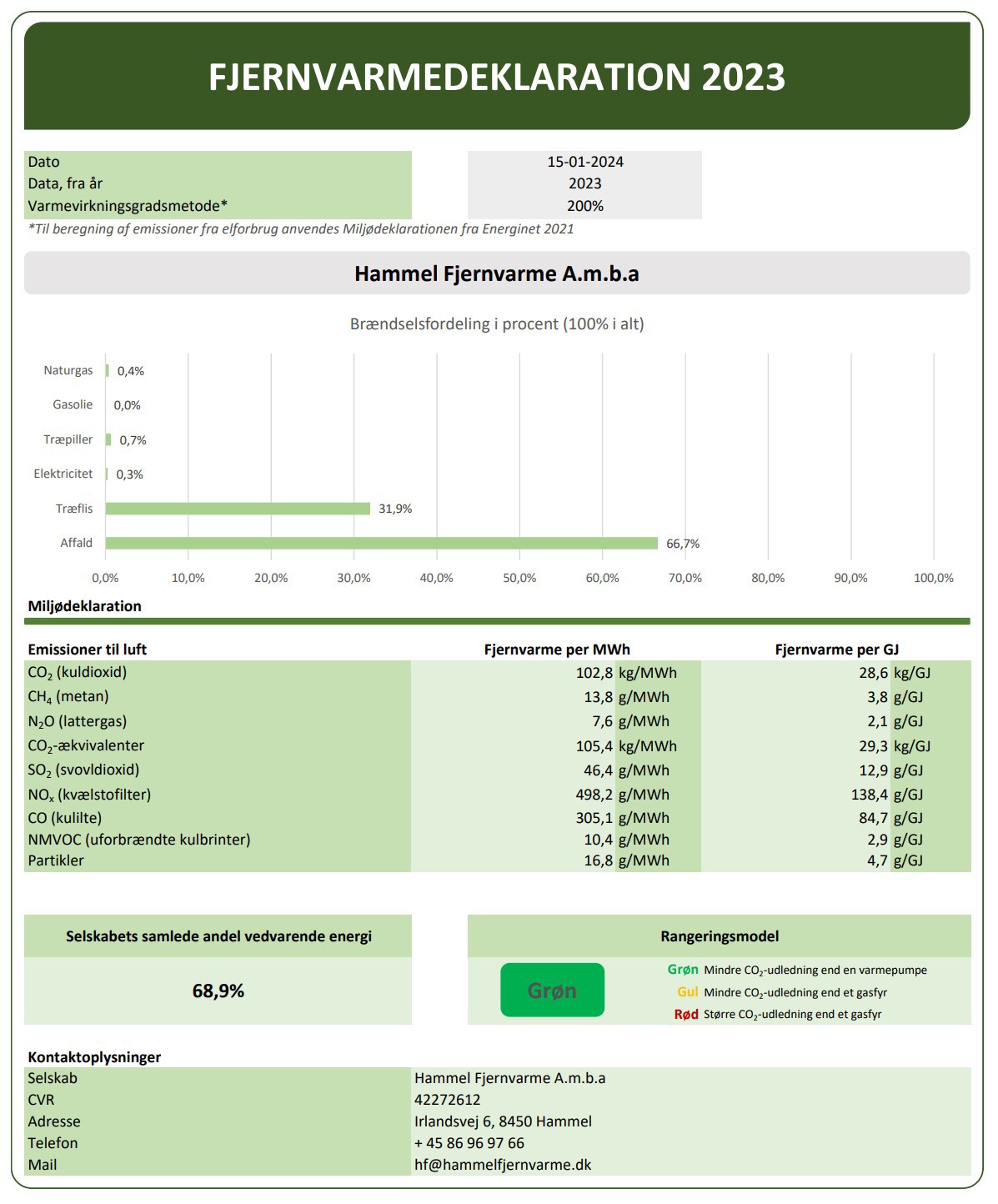This screenshot has height=1204, width=998.
Task: Select the "Data, fra år" label
Action: pyautogui.click(x=65, y=183)
